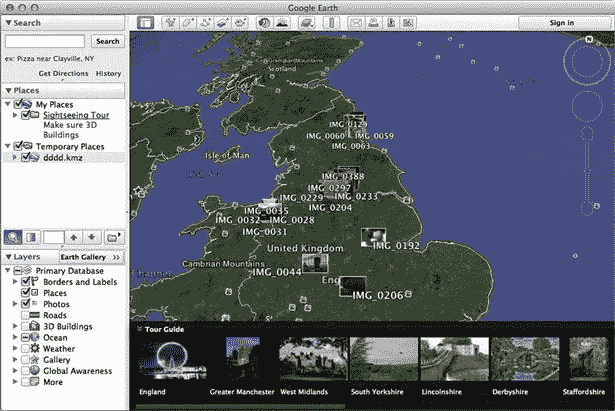This screenshot has height=411, width=615.
Task: Open the Sightseeing Tour link
Action: click(76, 115)
